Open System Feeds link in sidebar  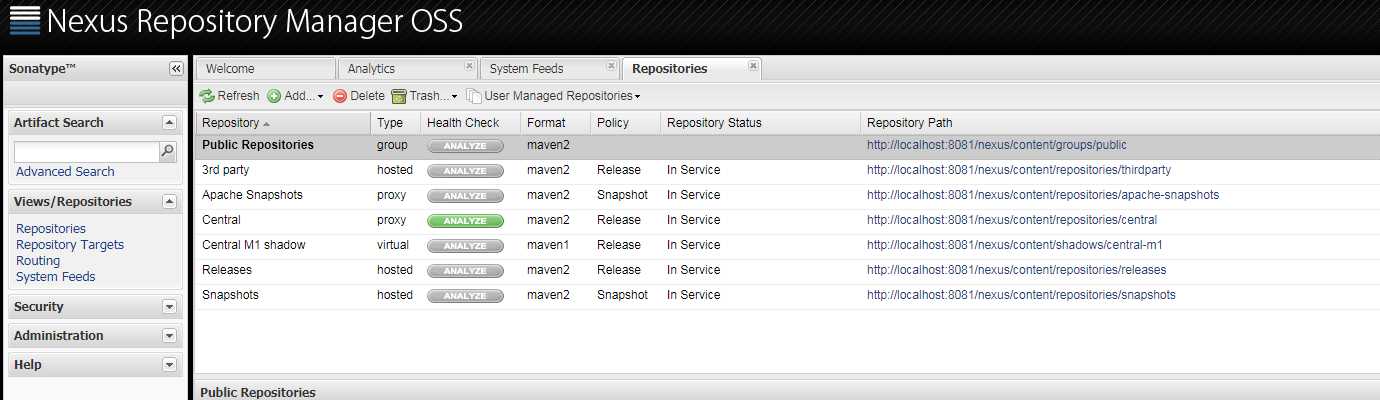pos(56,277)
